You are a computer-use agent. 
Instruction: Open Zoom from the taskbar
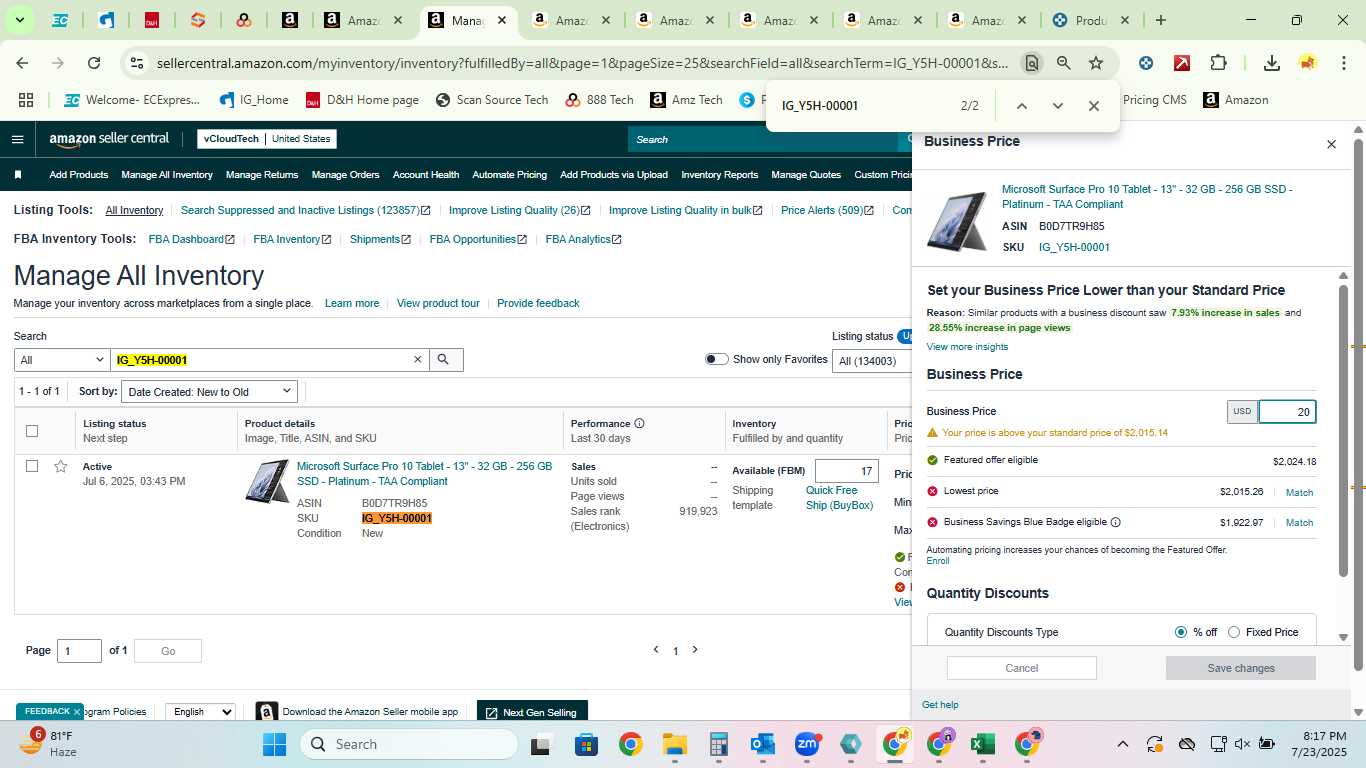807,744
